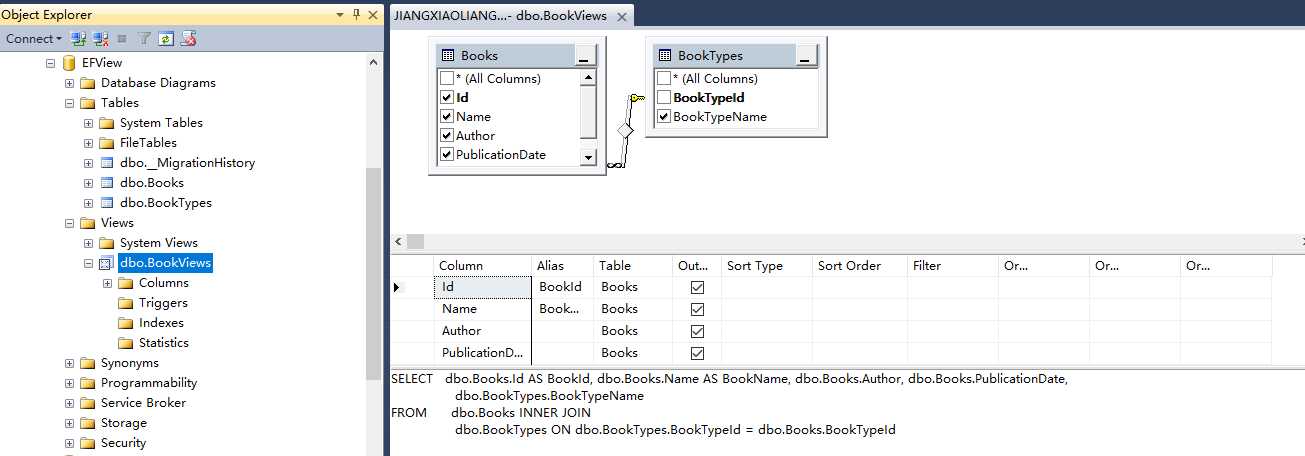Minimize the BookTypes table pane
Viewport: 1305px width, 456px height.
pyautogui.click(x=806, y=55)
